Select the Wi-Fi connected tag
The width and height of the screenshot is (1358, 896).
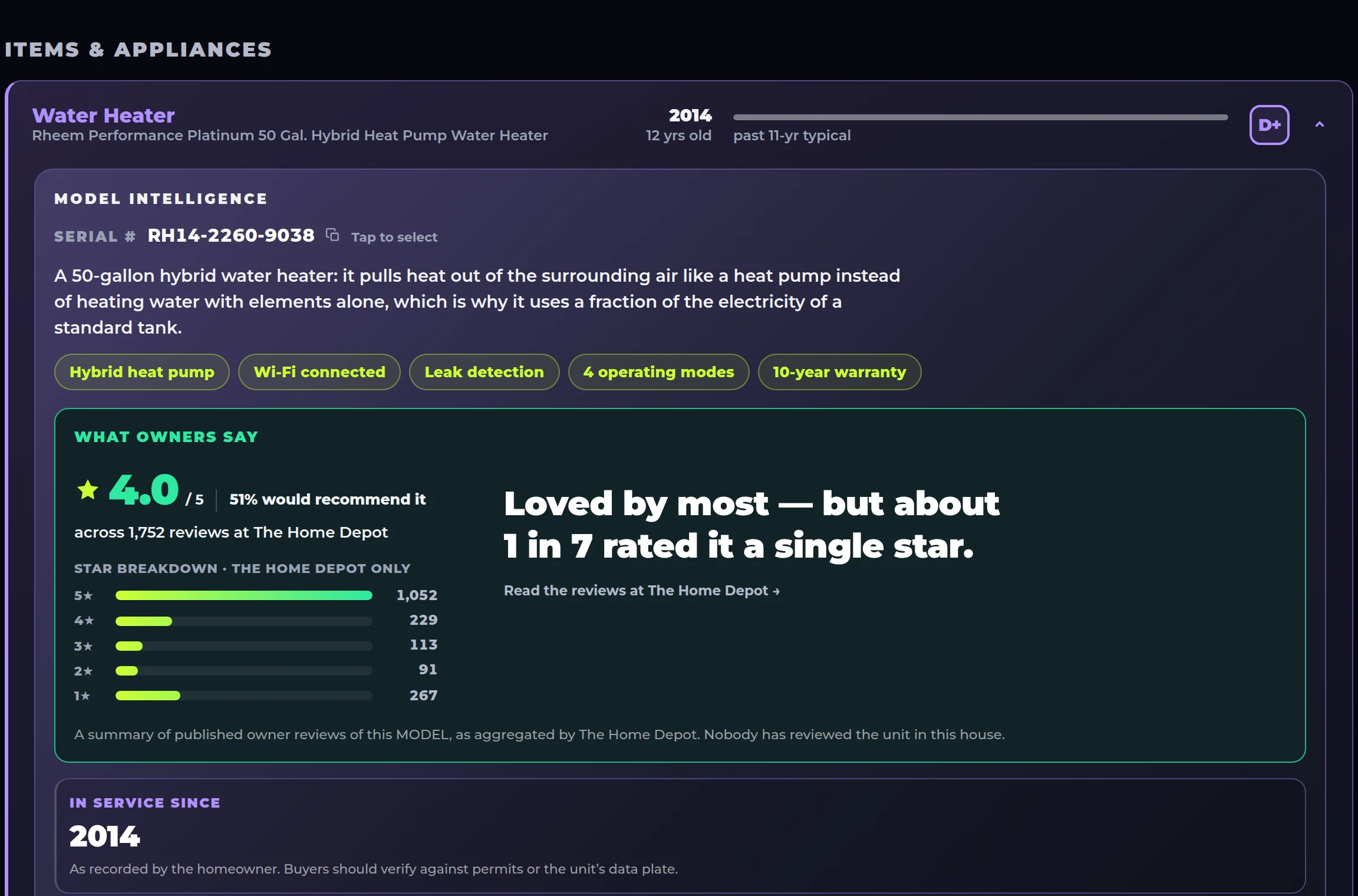[319, 372]
